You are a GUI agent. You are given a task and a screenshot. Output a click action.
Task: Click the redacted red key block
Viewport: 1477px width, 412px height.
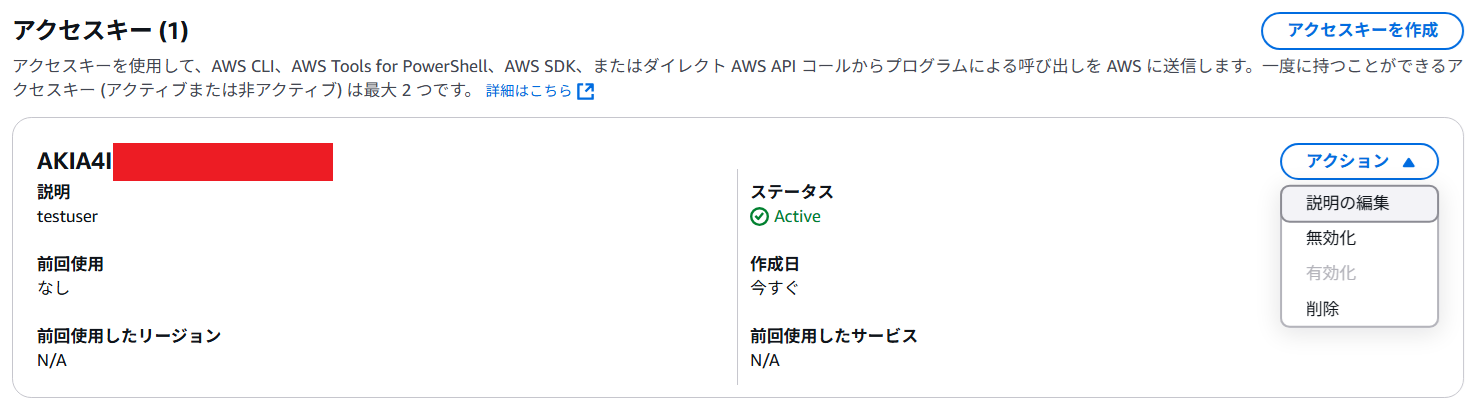pyautogui.click(x=222, y=162)
